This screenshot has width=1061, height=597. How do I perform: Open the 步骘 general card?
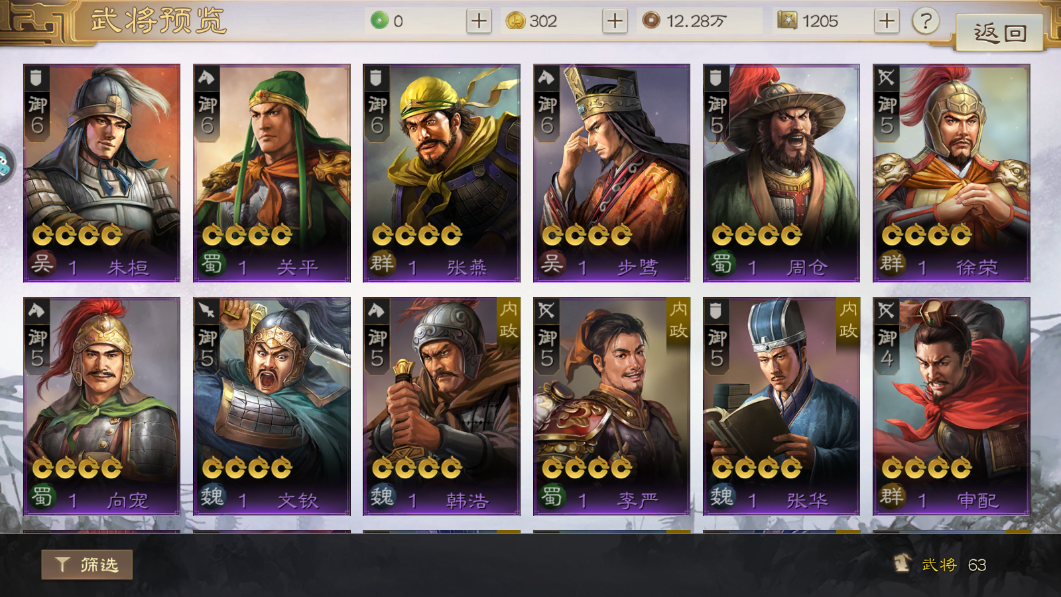pyautogui.click(x=611, y=173)
